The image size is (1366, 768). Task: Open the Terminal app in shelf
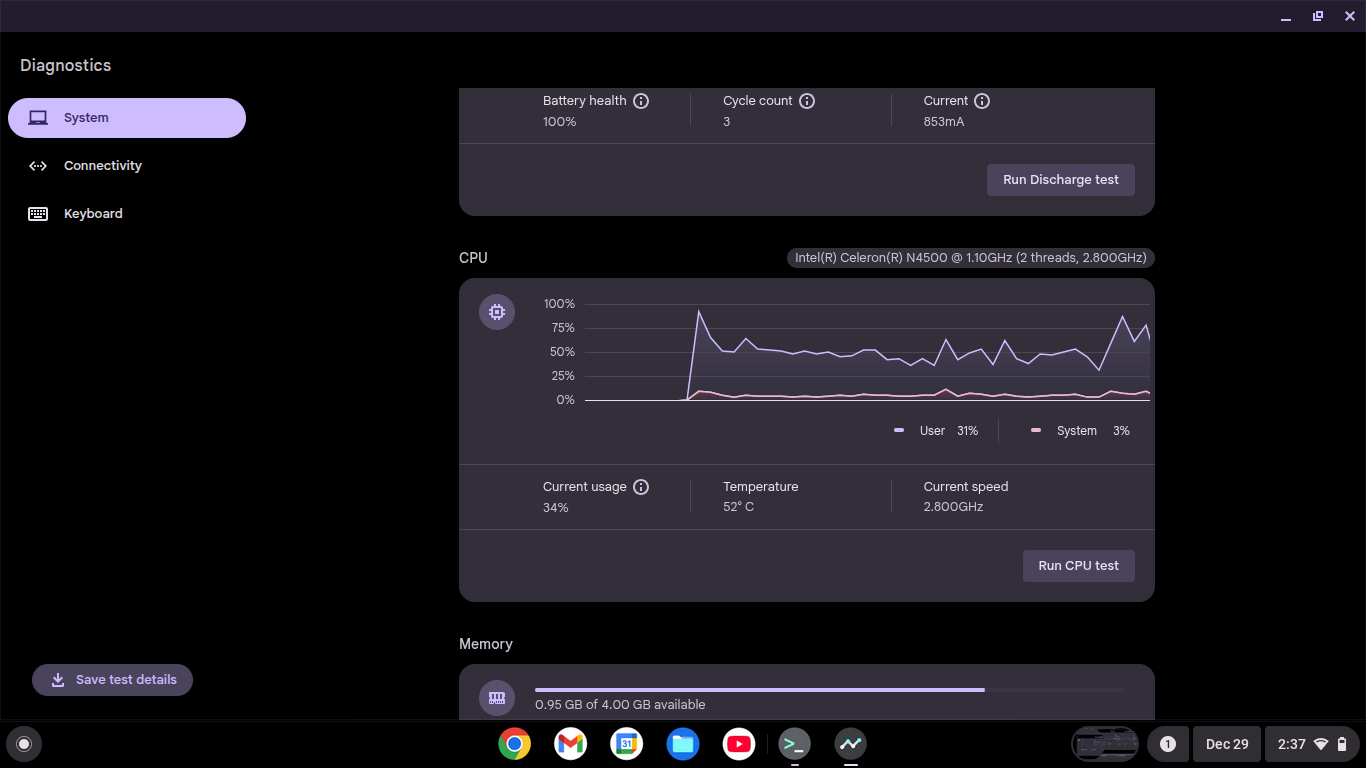tap(795, 744)
